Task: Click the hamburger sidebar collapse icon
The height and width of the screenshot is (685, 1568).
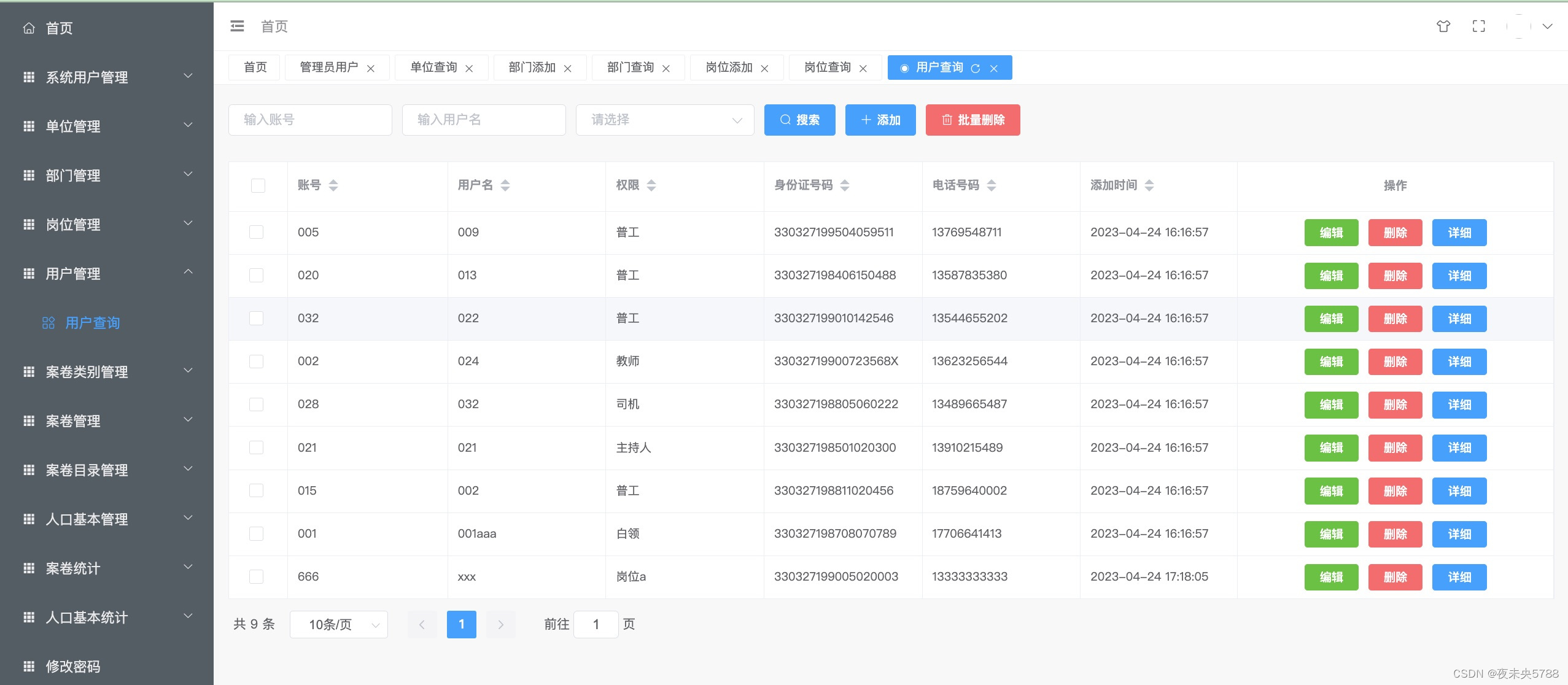Action: (237, 26)
